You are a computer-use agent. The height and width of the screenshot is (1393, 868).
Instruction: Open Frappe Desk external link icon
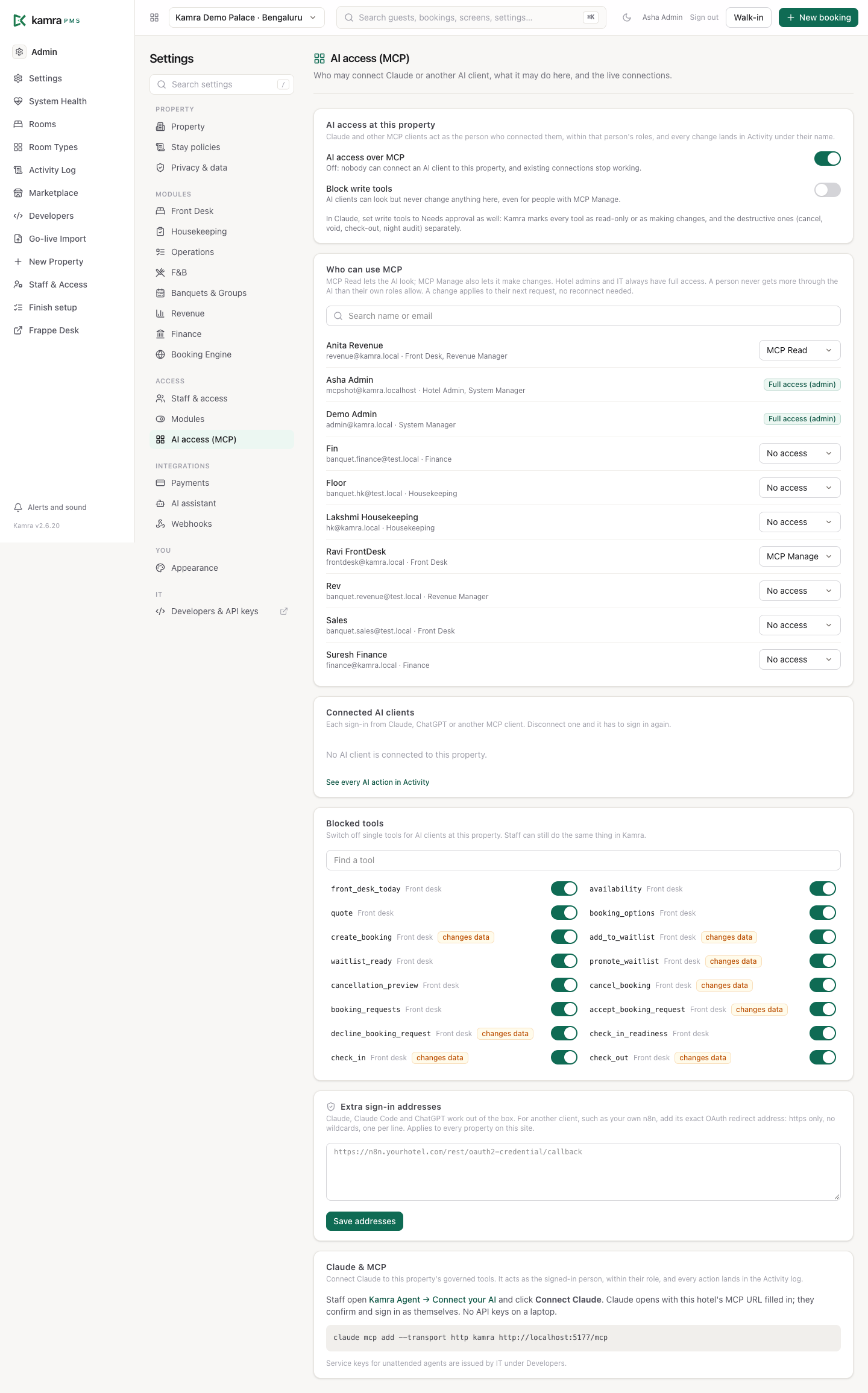(18, 330)
